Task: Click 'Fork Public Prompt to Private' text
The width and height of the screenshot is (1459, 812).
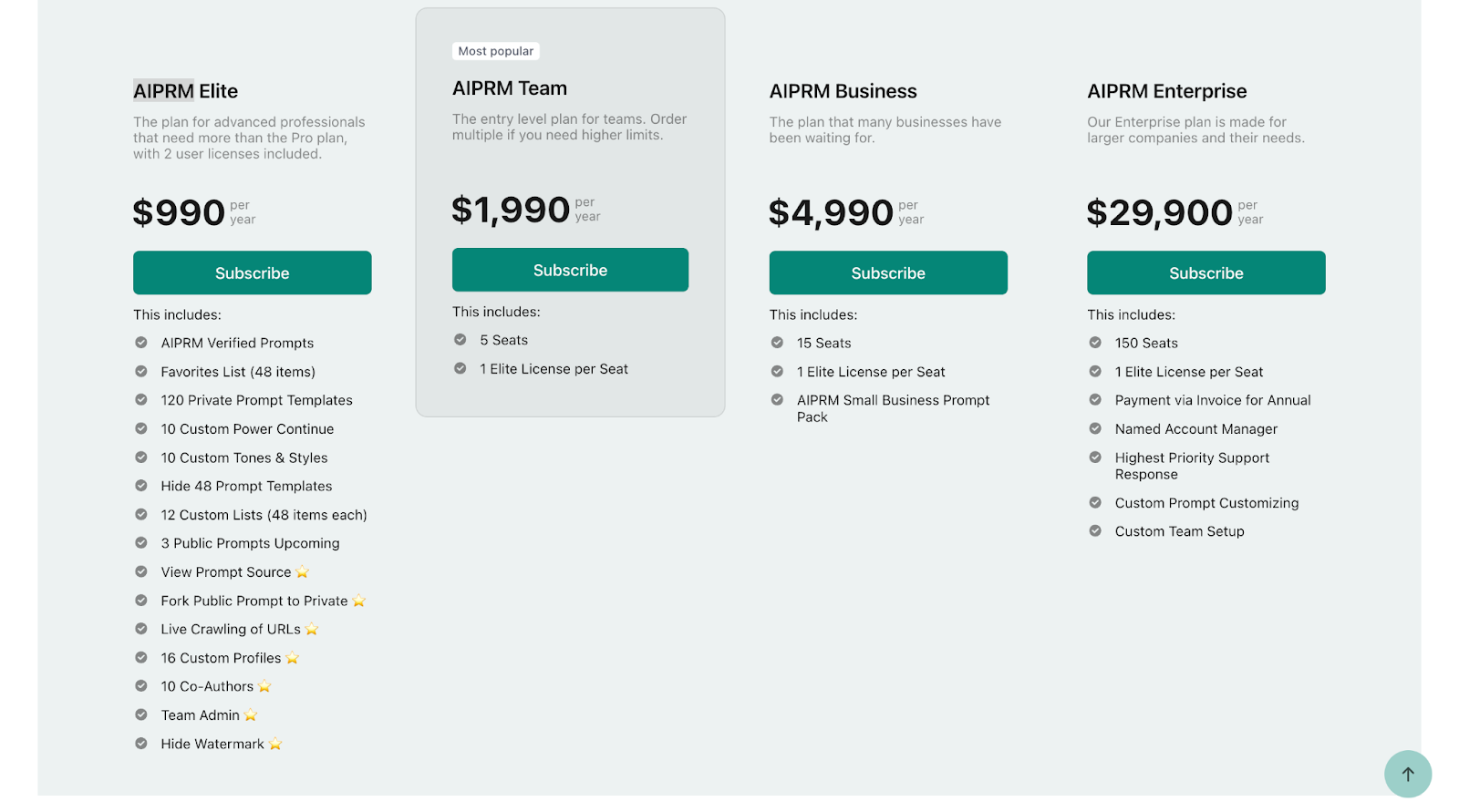Action: 254,601
